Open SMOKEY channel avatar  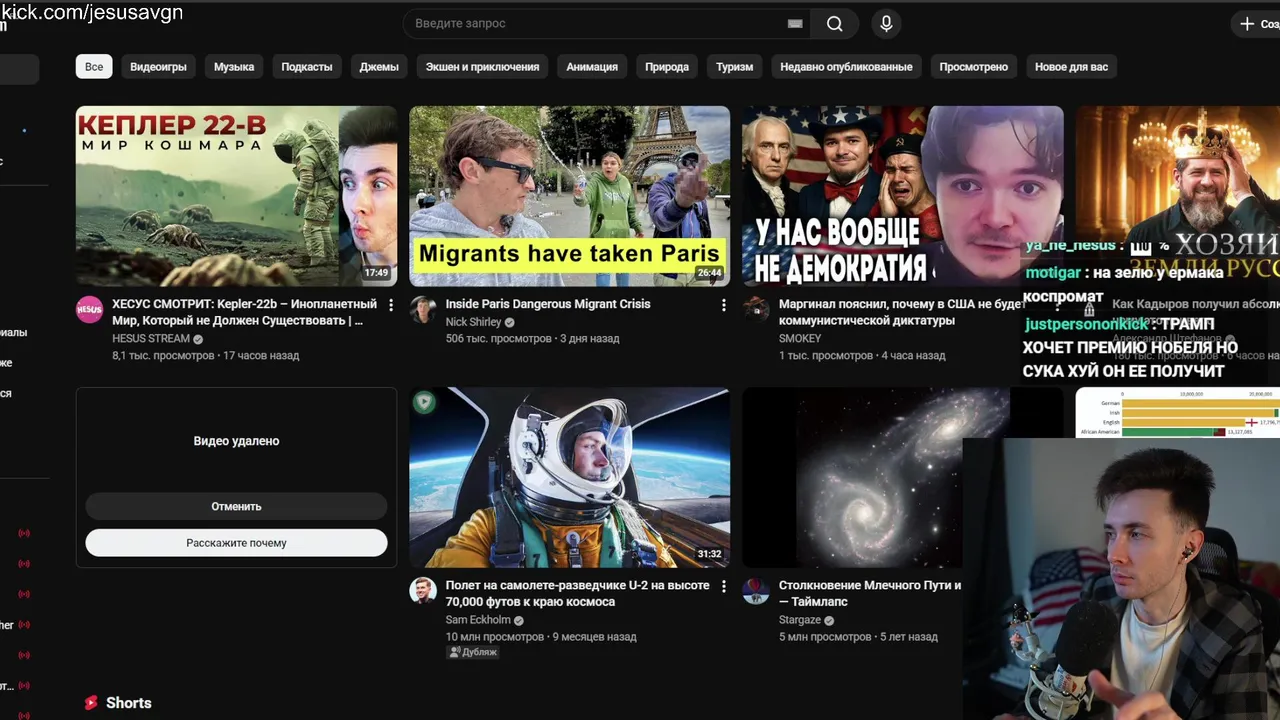(x=756, y=309)
